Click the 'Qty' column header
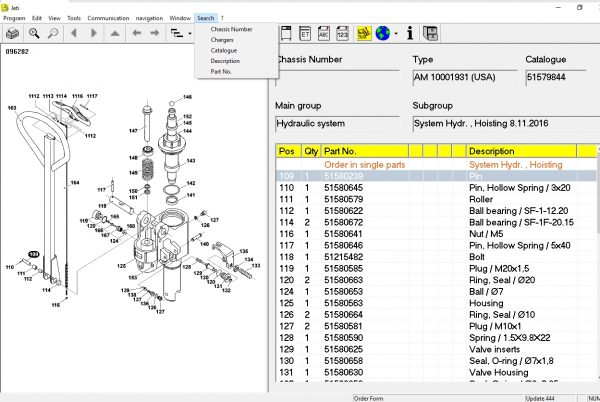The width and height of the screenshot is (600, 402). [311, 151]
